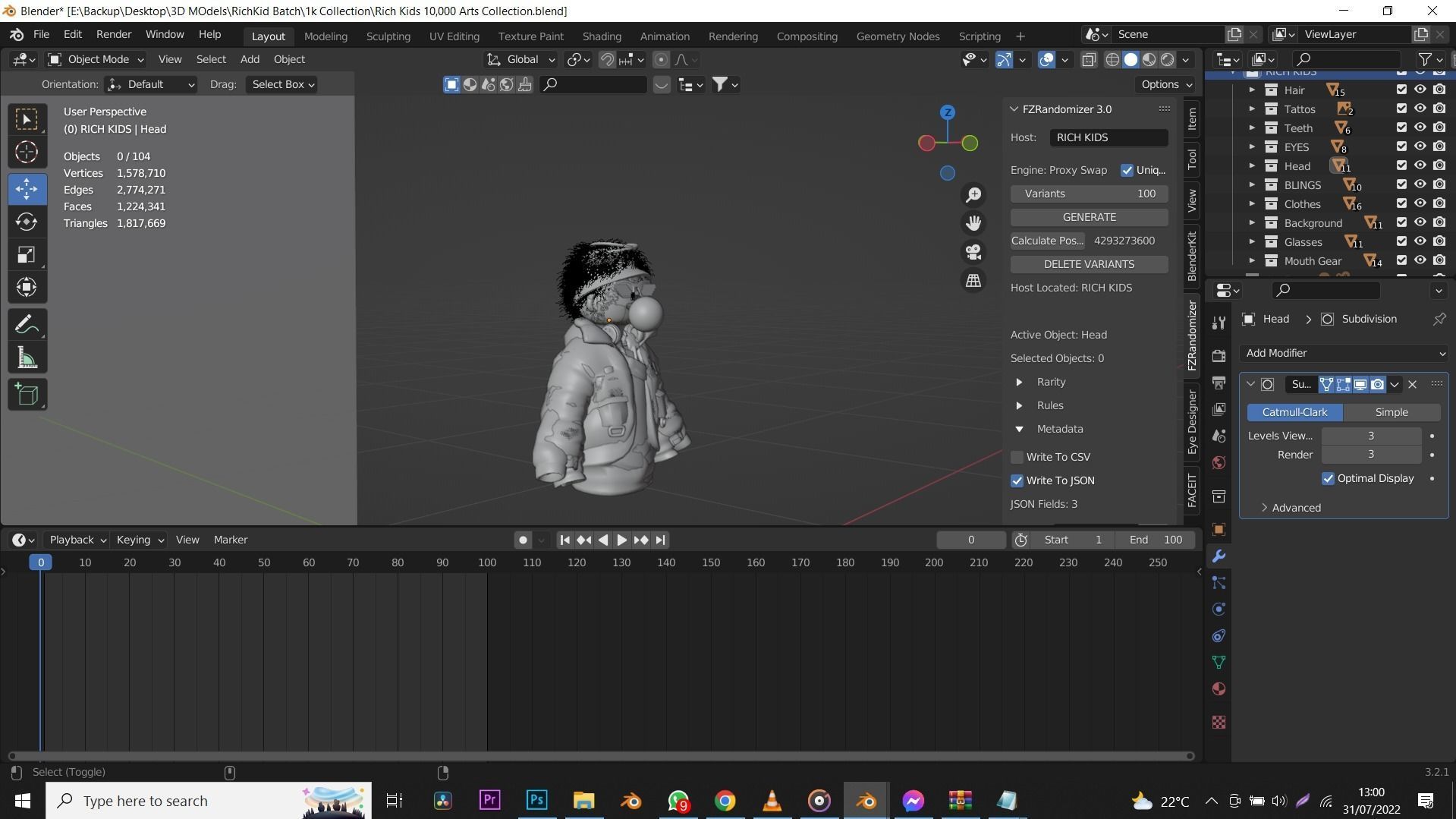The width and height of the screenshot is (1456, 819).
Task: Switch to the Geometry Nodes workspace
Action: [898, 36]
